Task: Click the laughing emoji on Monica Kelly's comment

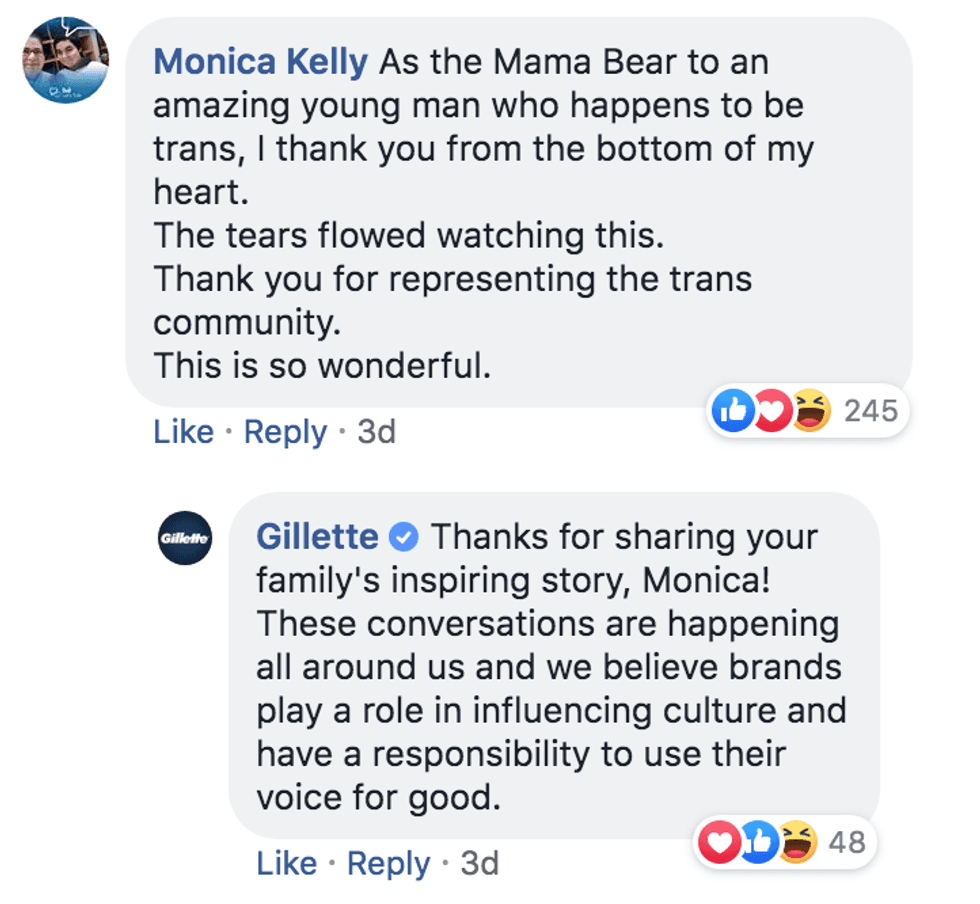Action: click(811, 411)
